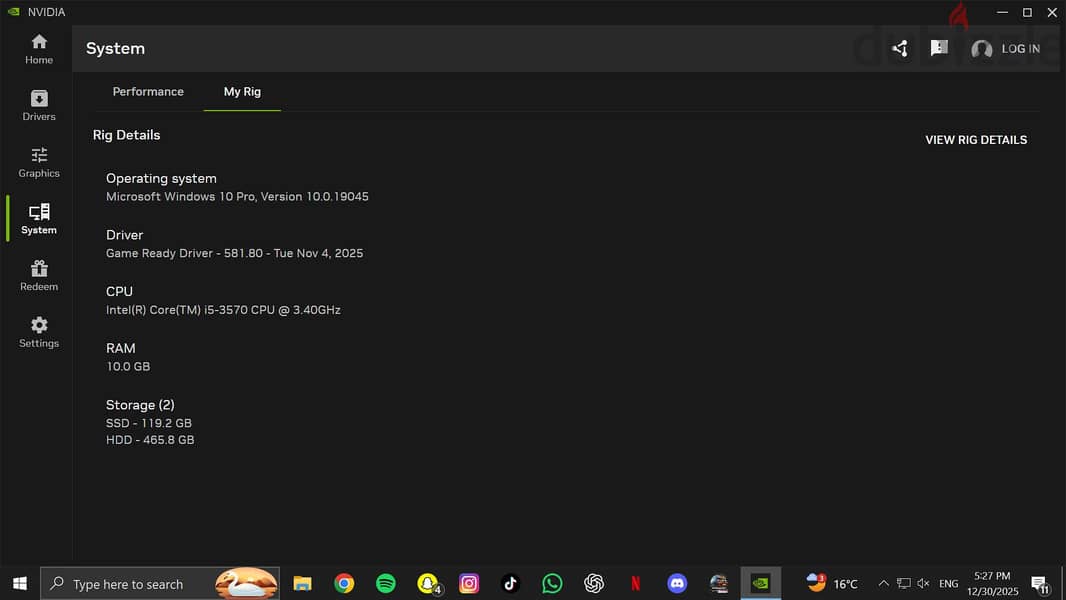This screenshot has height=600, width=1066.
Task: Open the clock showing 5:27 PM
Action: point(993,584)
